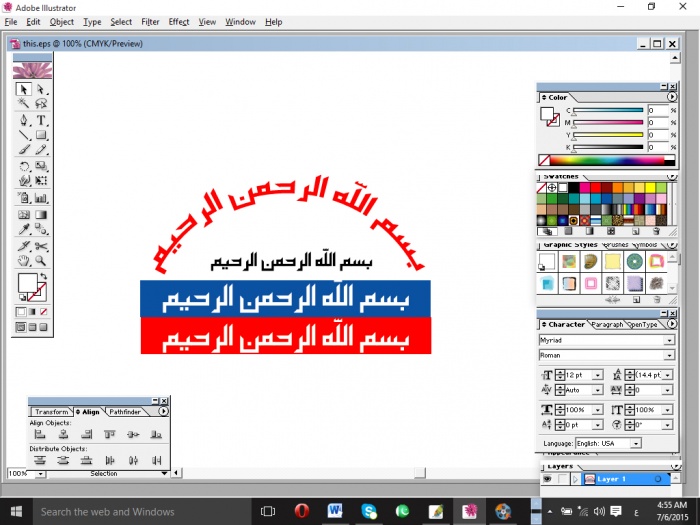The height and width of the screenshot is (525, 700).
Task: Set toolbox paint to None
Action: point(44,312)
